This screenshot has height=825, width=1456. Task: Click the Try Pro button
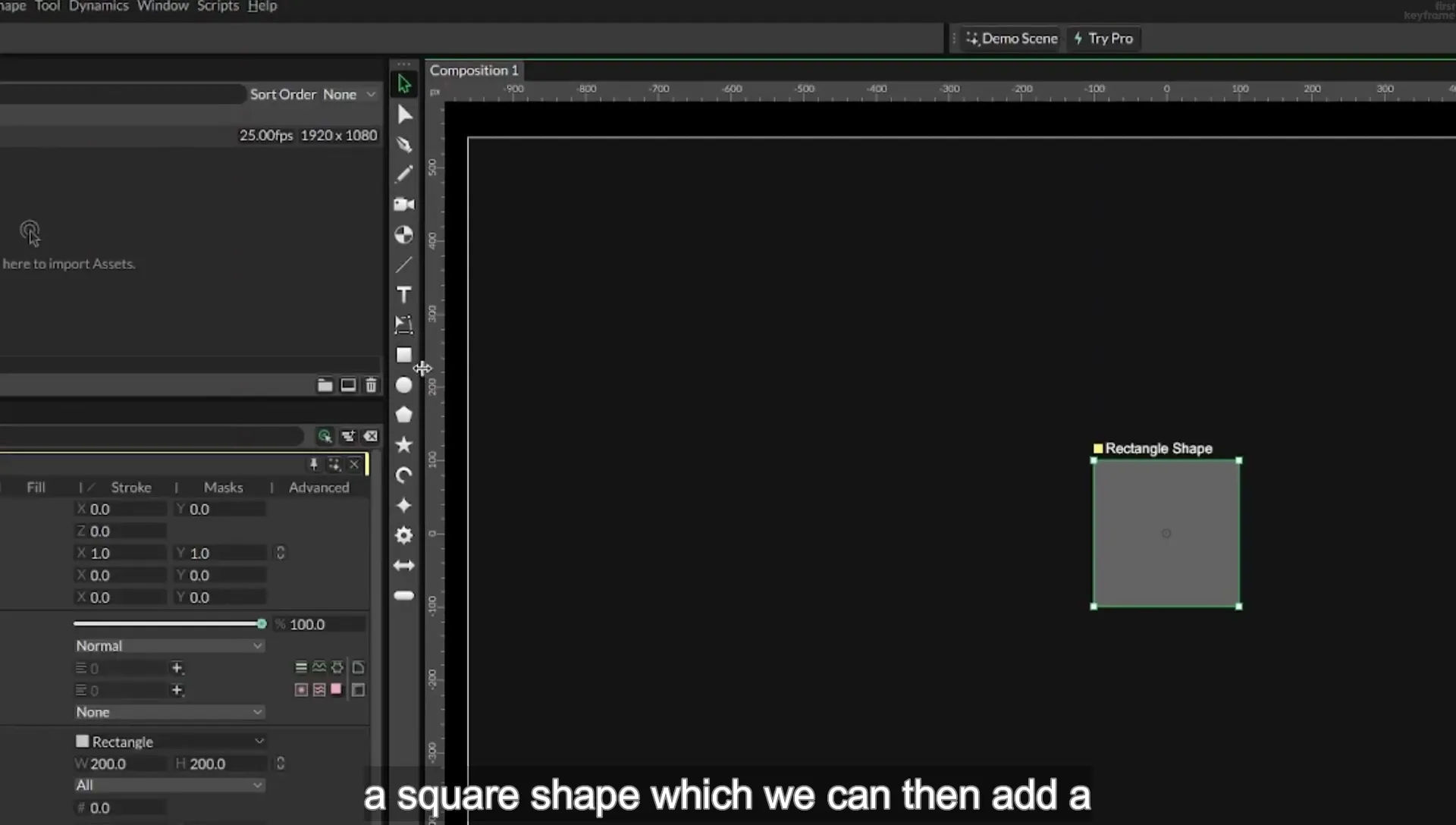coord(1103,39)
